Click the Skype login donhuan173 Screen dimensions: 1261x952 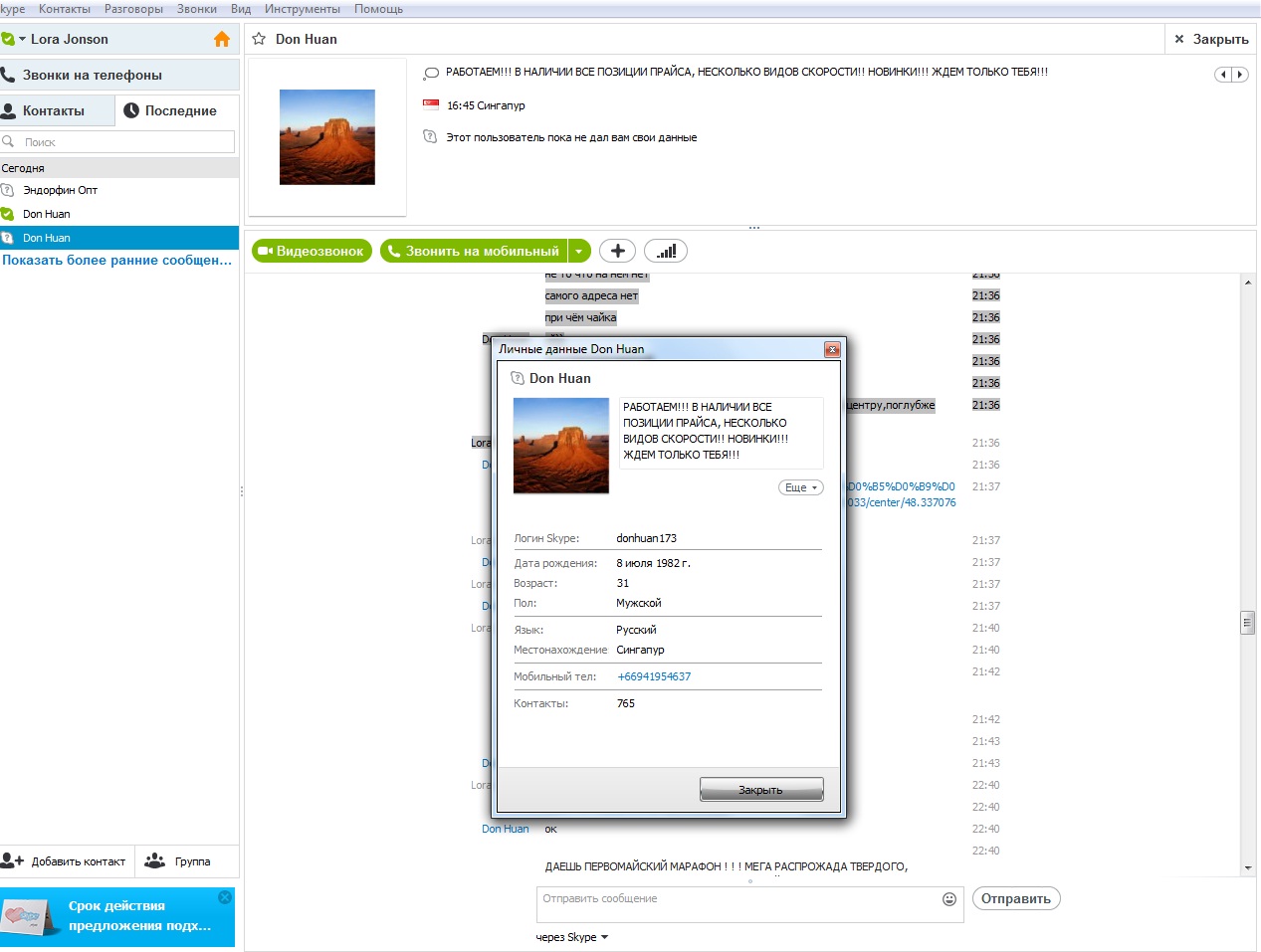pos(646,538)
